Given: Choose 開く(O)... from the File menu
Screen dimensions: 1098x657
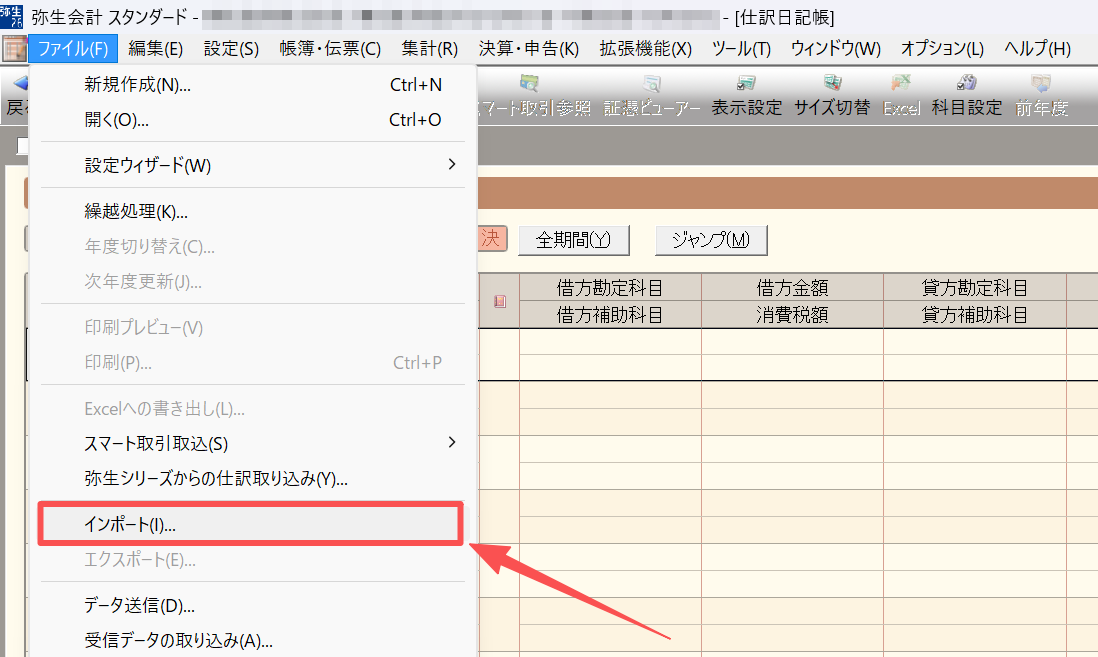Looking at the screenshot, I should pos(253,120).
